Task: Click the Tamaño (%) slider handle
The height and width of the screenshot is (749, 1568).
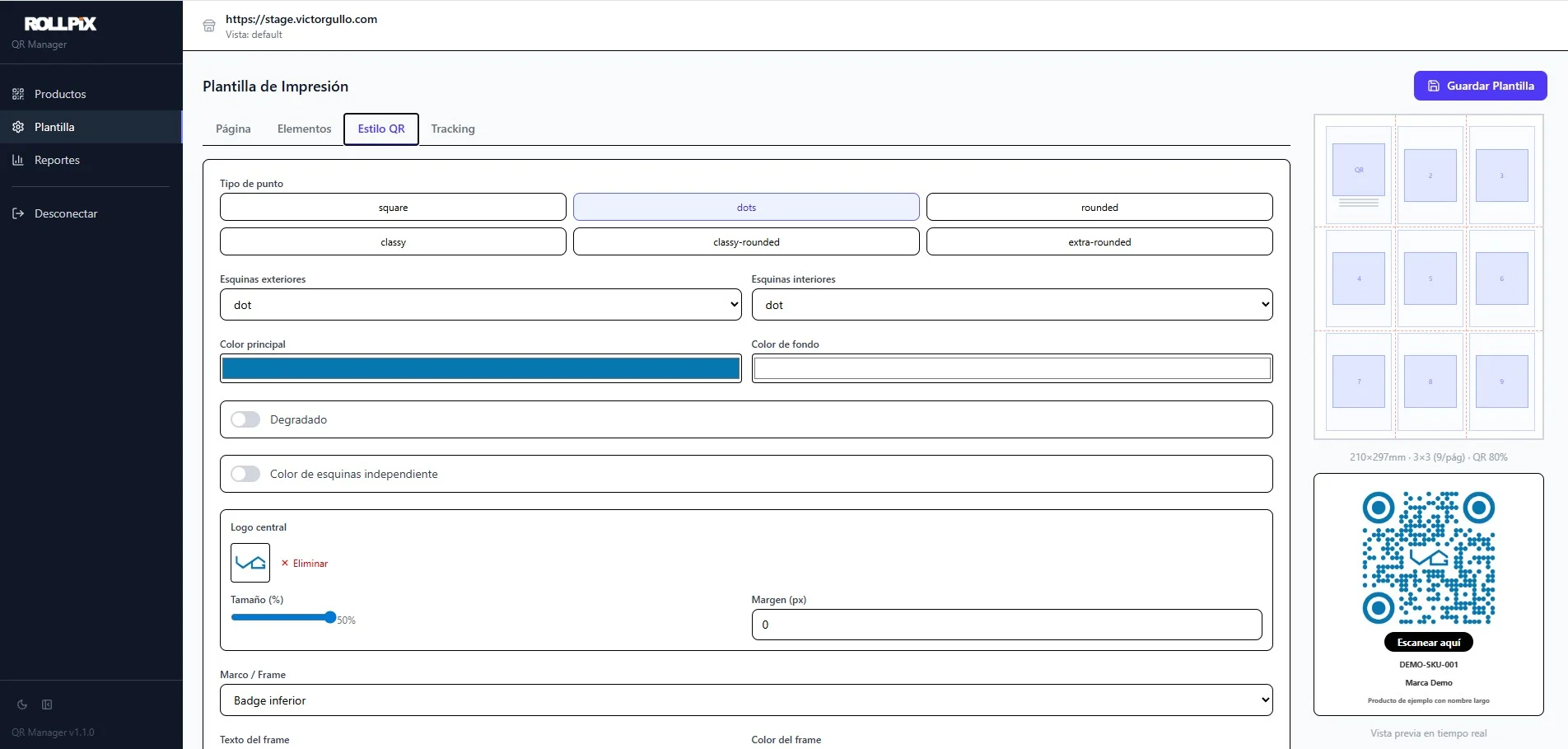Action: tap(330, 617)
